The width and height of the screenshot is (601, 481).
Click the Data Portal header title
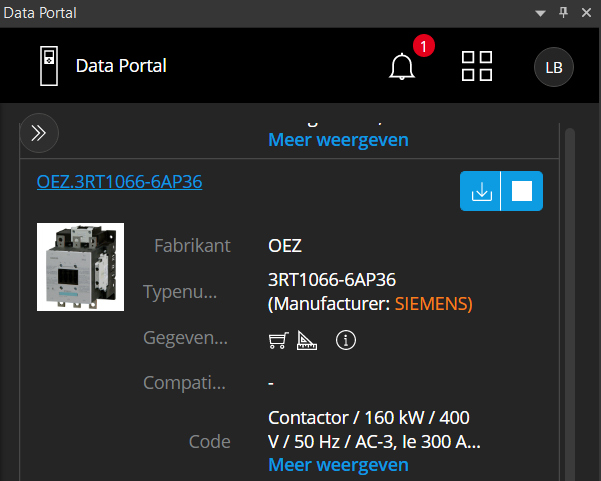coord(121,66)
